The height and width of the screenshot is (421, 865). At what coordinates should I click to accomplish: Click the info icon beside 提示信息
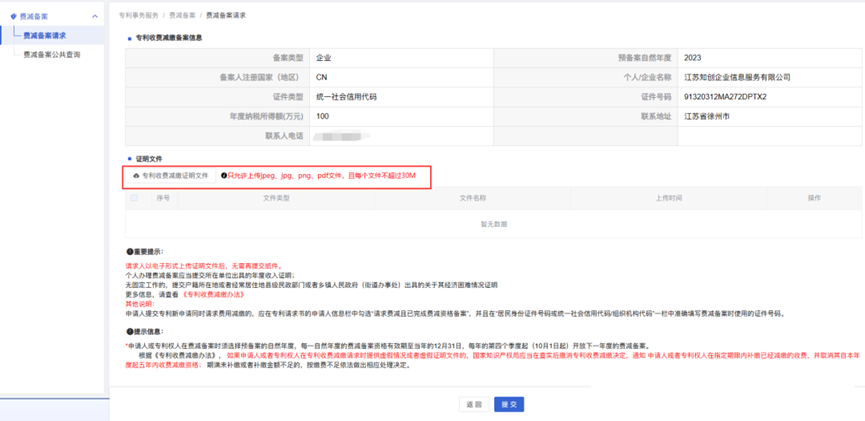pyautogui.click(x=129, y=332)
